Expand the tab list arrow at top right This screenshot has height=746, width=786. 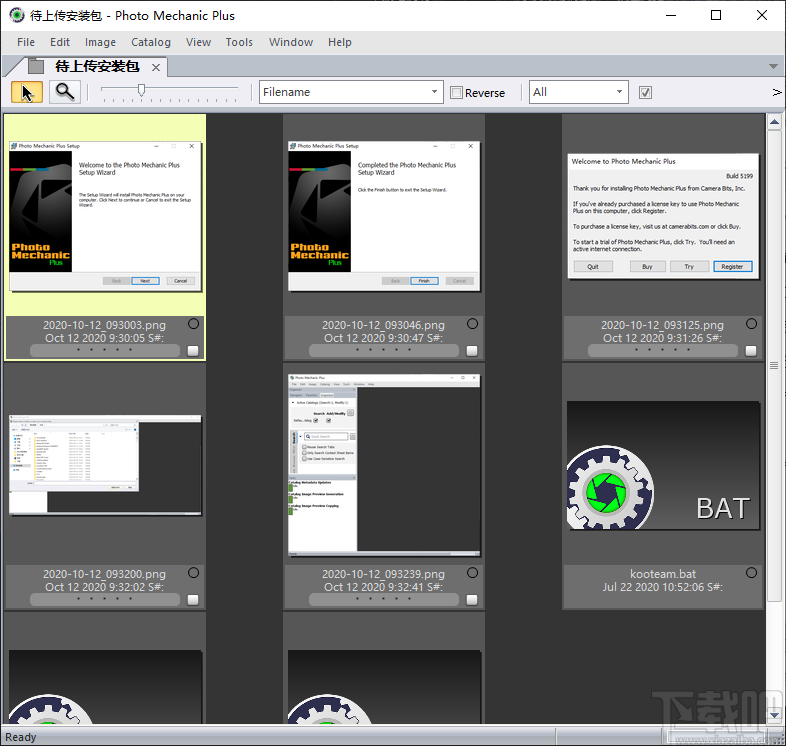(773, 67)
